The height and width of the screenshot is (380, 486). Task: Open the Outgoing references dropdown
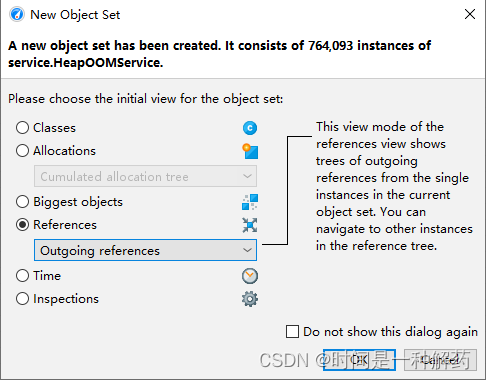tap(145, 250)
